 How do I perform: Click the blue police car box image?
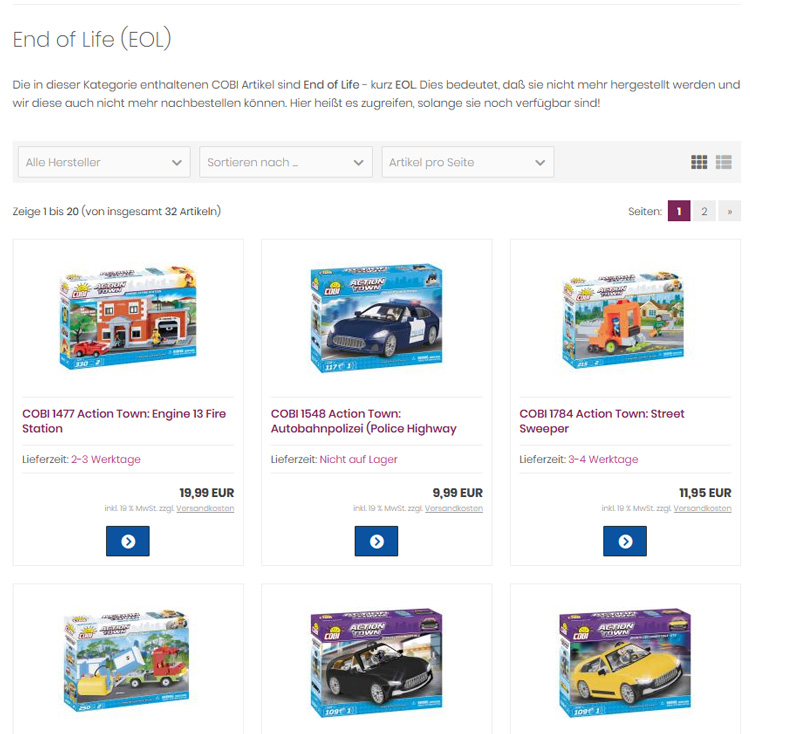tap(377, 318)
